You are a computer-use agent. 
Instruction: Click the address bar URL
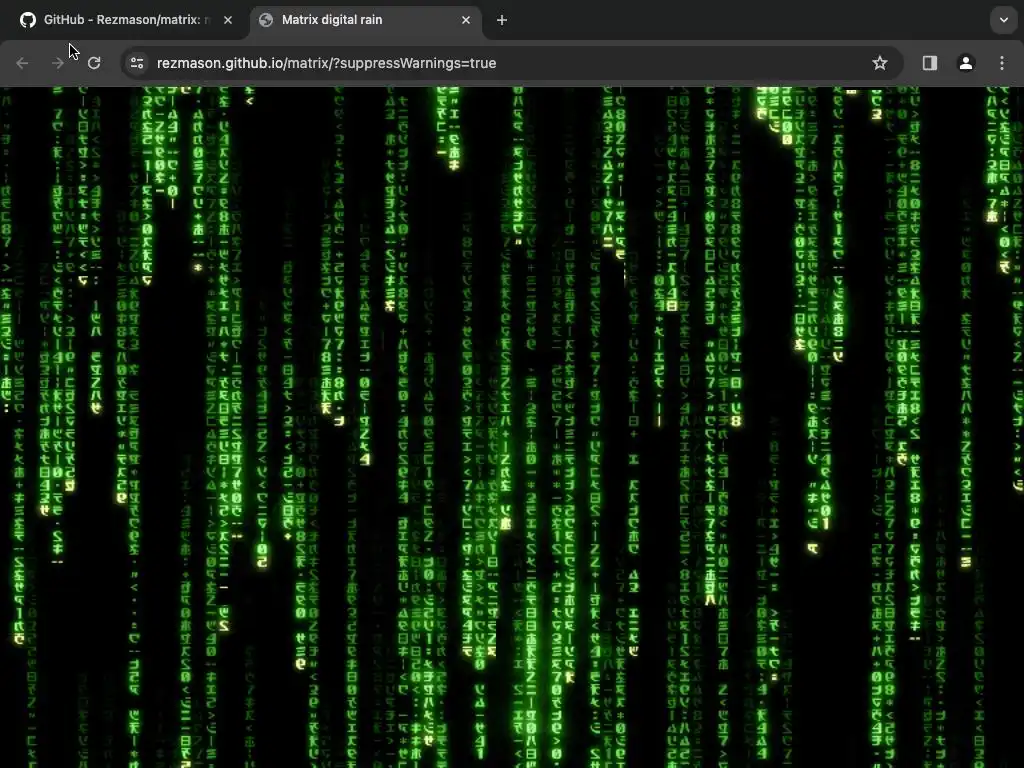(x=327, y=63)
